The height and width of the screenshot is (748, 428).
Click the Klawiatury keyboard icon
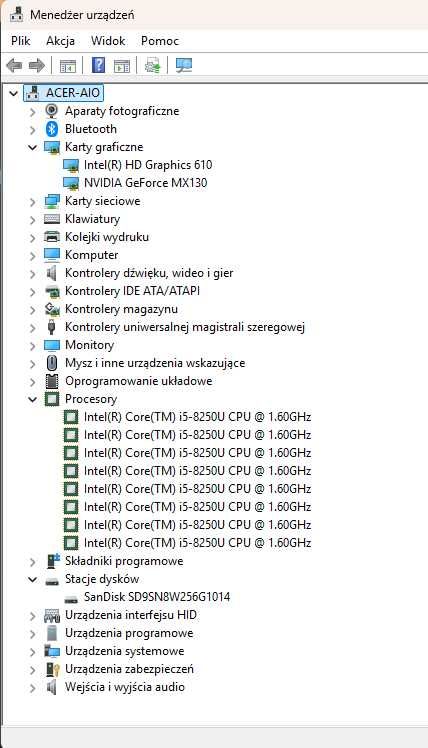pos(52,219)
